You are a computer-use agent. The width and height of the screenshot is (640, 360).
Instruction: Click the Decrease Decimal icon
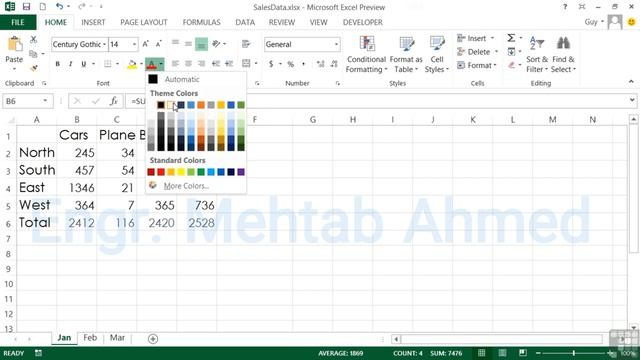click(x=334, y=64)
